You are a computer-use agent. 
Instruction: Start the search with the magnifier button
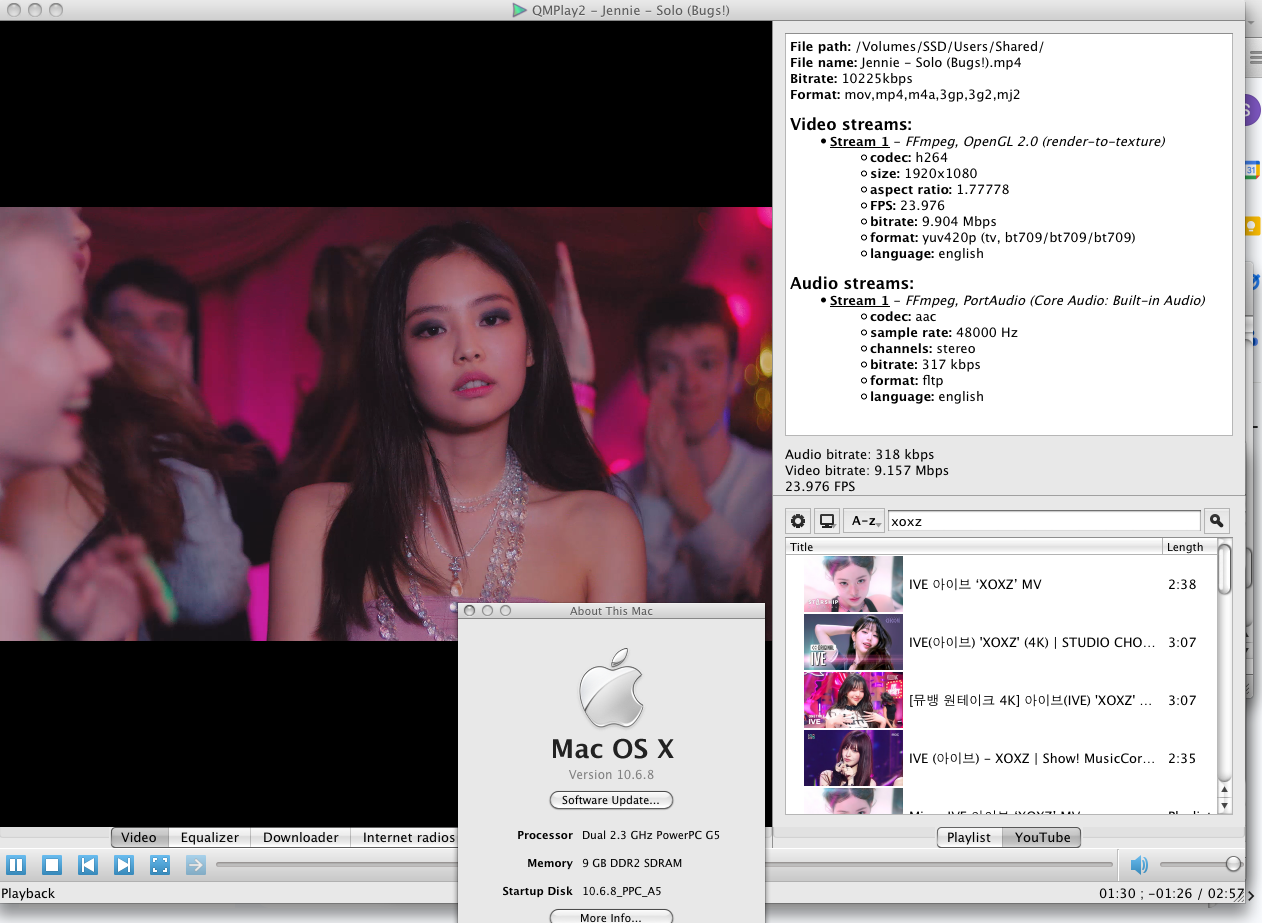tap(1216, 521)
